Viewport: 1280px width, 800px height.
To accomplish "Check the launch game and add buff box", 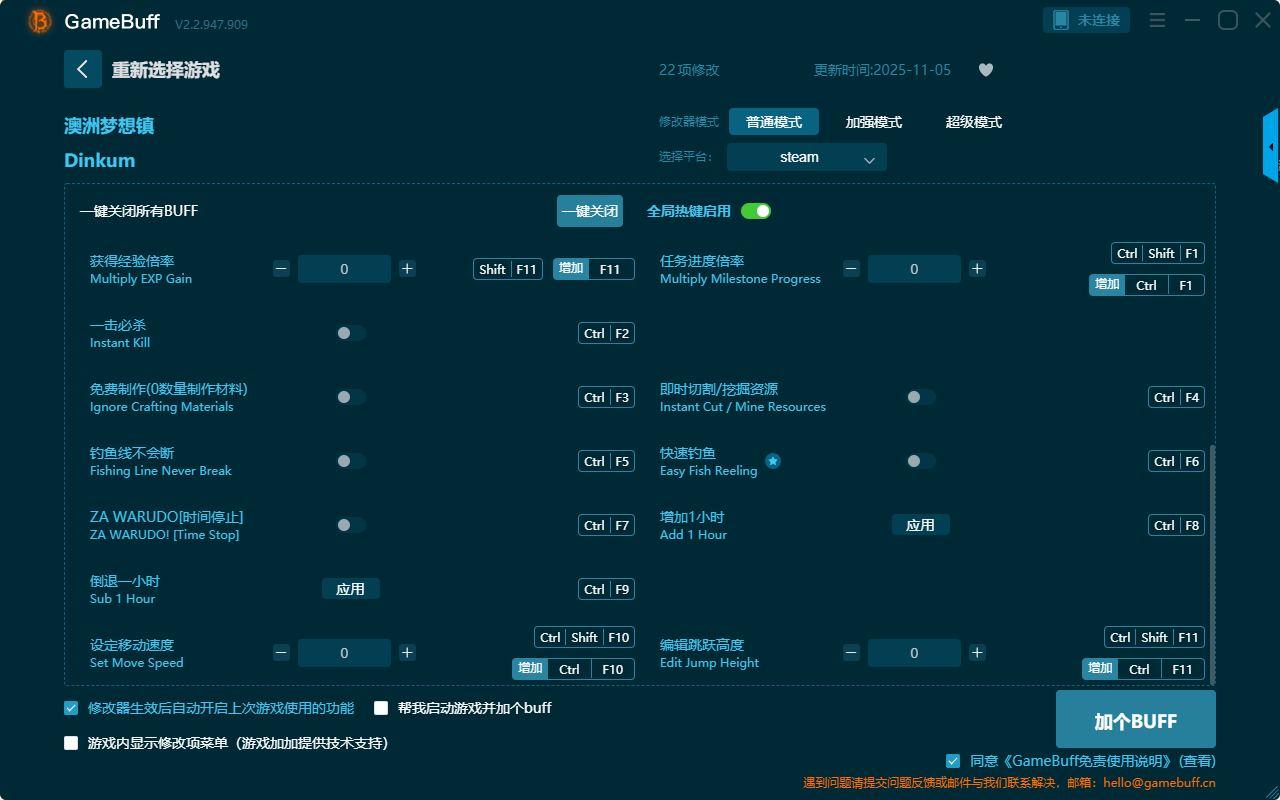I will [x=381, y=708].
